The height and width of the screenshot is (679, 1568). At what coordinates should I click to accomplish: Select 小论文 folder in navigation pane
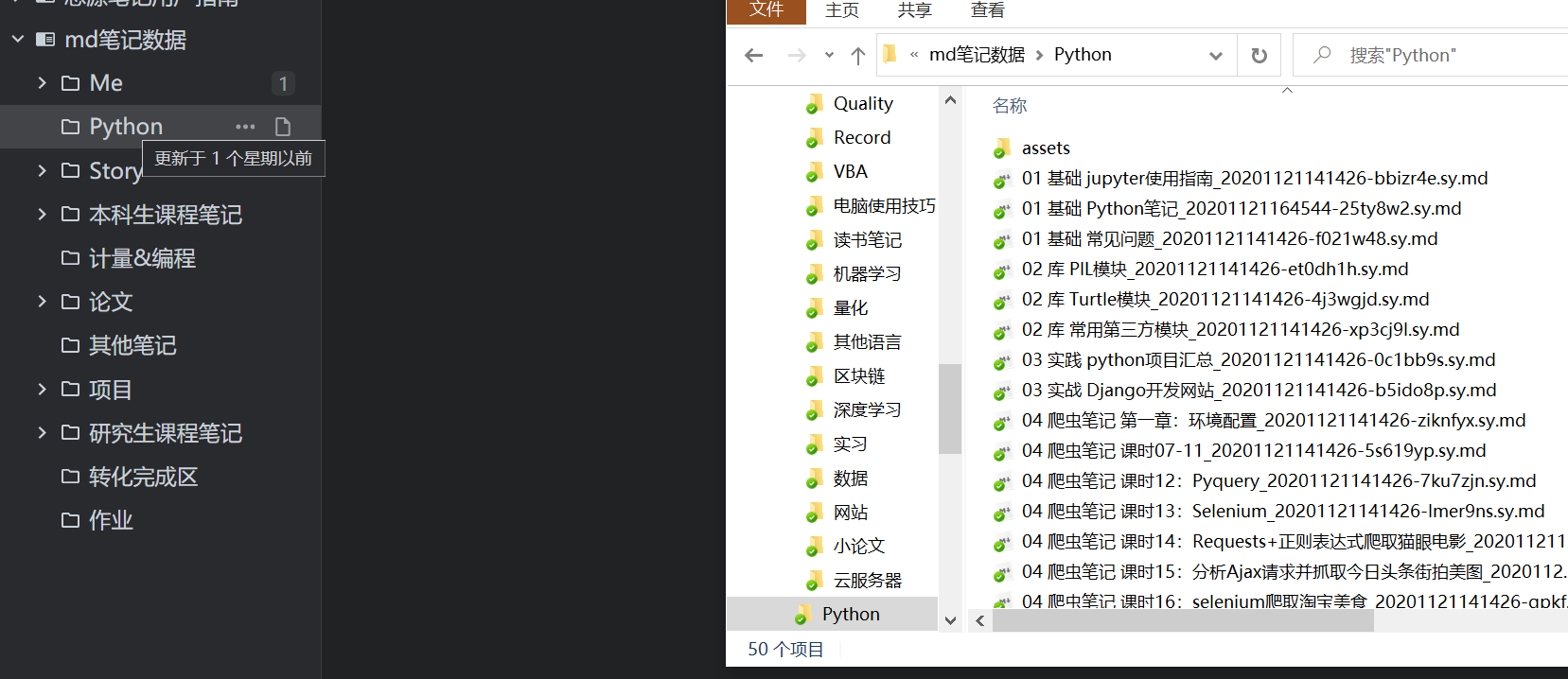[858, 547]
